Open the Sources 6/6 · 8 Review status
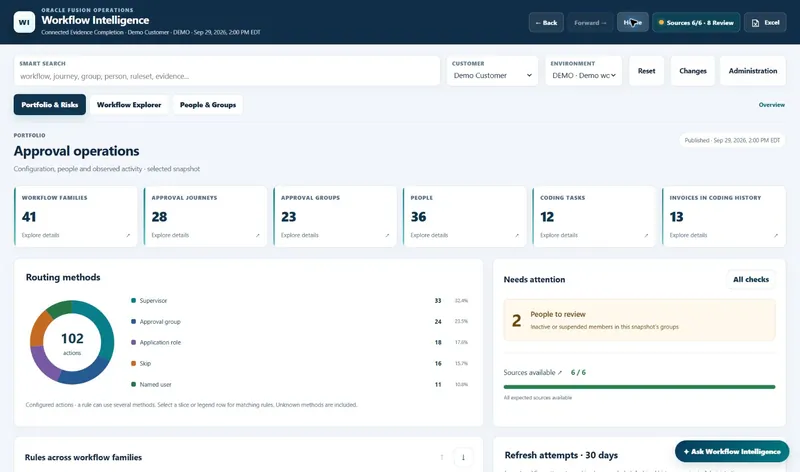800x472 pixels. click(696, 22)
